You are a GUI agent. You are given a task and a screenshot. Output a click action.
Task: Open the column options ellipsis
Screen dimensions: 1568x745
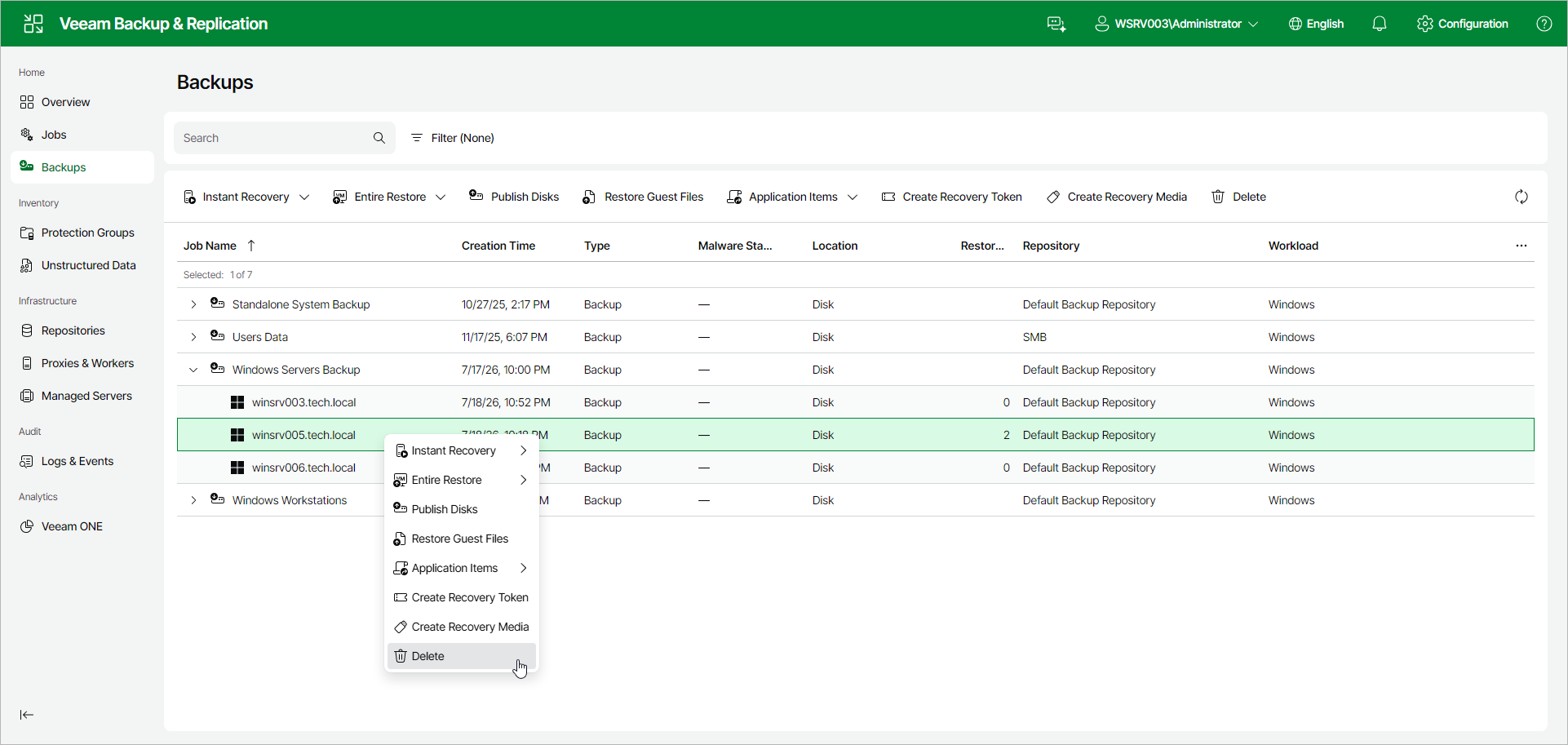[1521, 246]
